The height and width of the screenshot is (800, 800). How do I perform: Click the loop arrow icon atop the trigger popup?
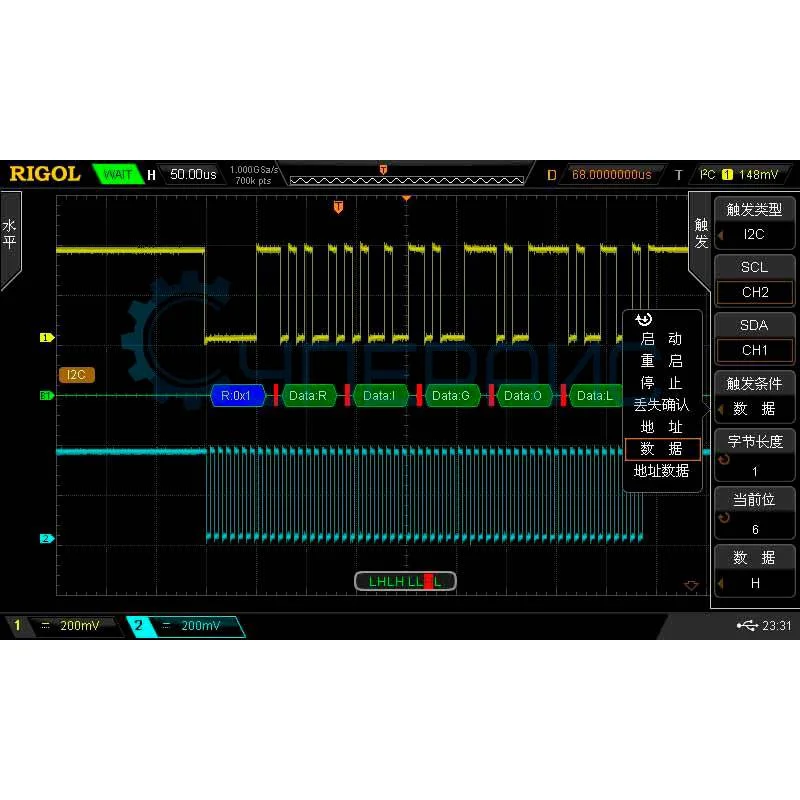pos(641,319)
